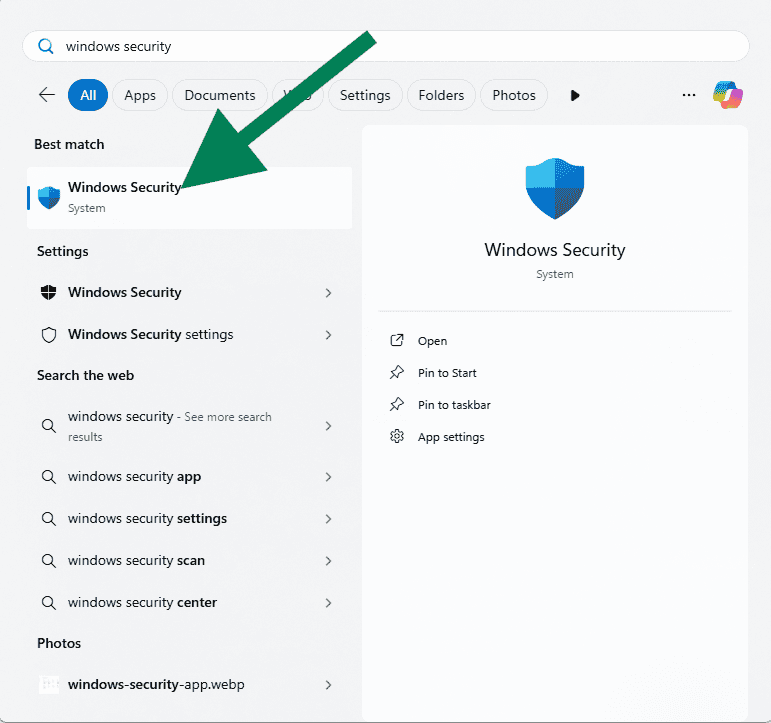Select 'windows security scan' web suggestion
Image resolution: width=771 pixels, height=723 pixels.
coord(136,561)
